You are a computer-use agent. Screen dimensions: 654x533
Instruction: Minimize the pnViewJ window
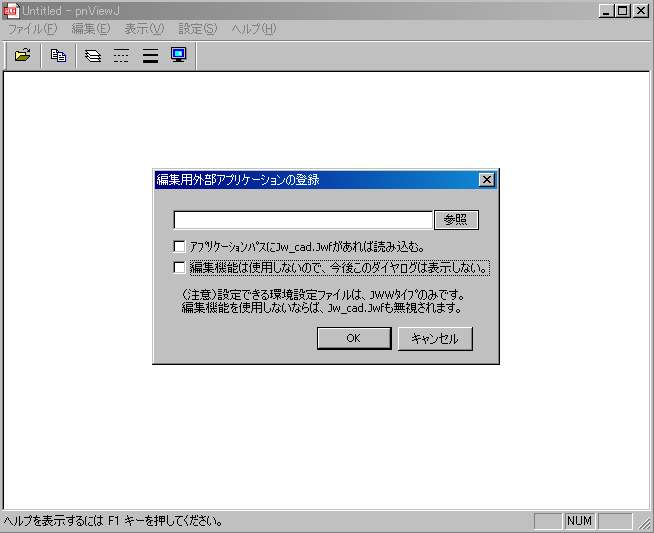pyautogui.click(x=606, y=11)
